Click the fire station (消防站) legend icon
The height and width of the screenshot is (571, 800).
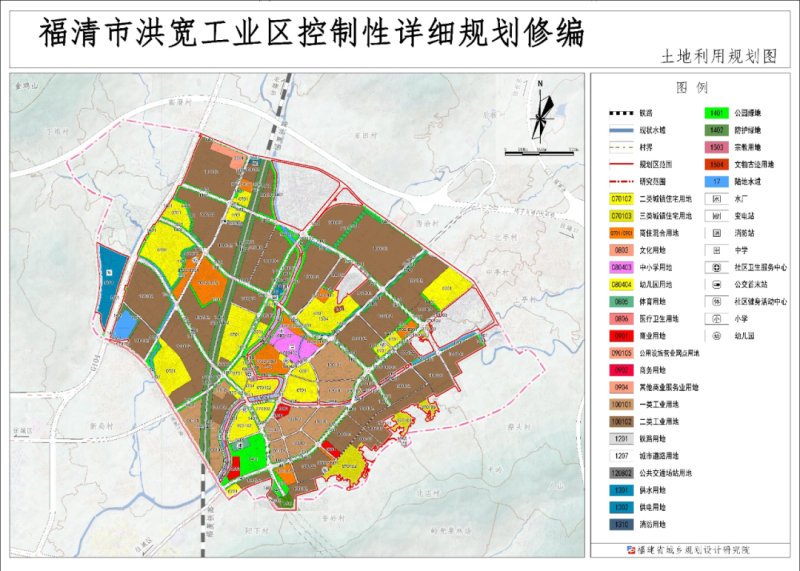point(716,233)
